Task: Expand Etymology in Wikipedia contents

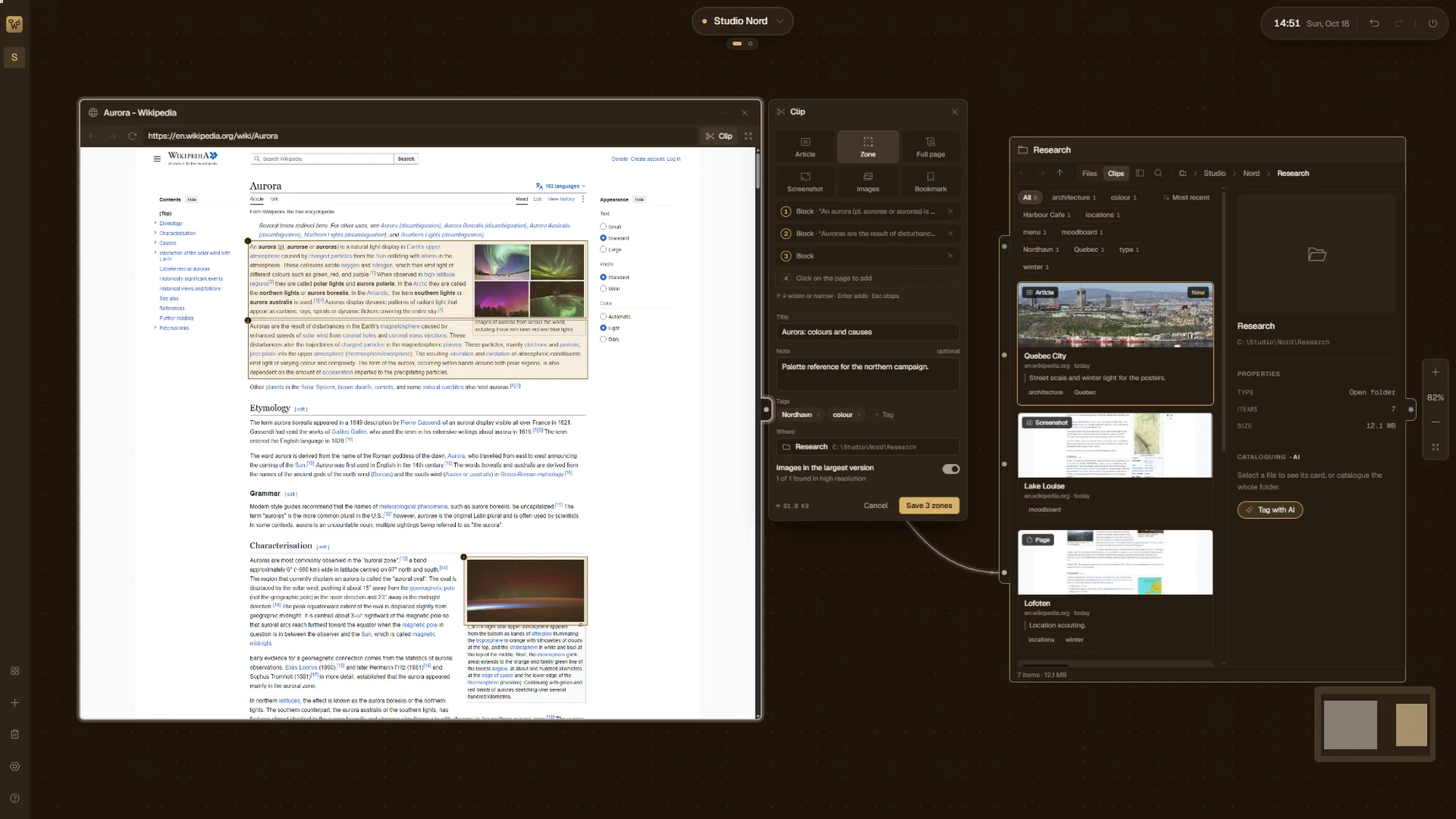Action: point(155,223)
